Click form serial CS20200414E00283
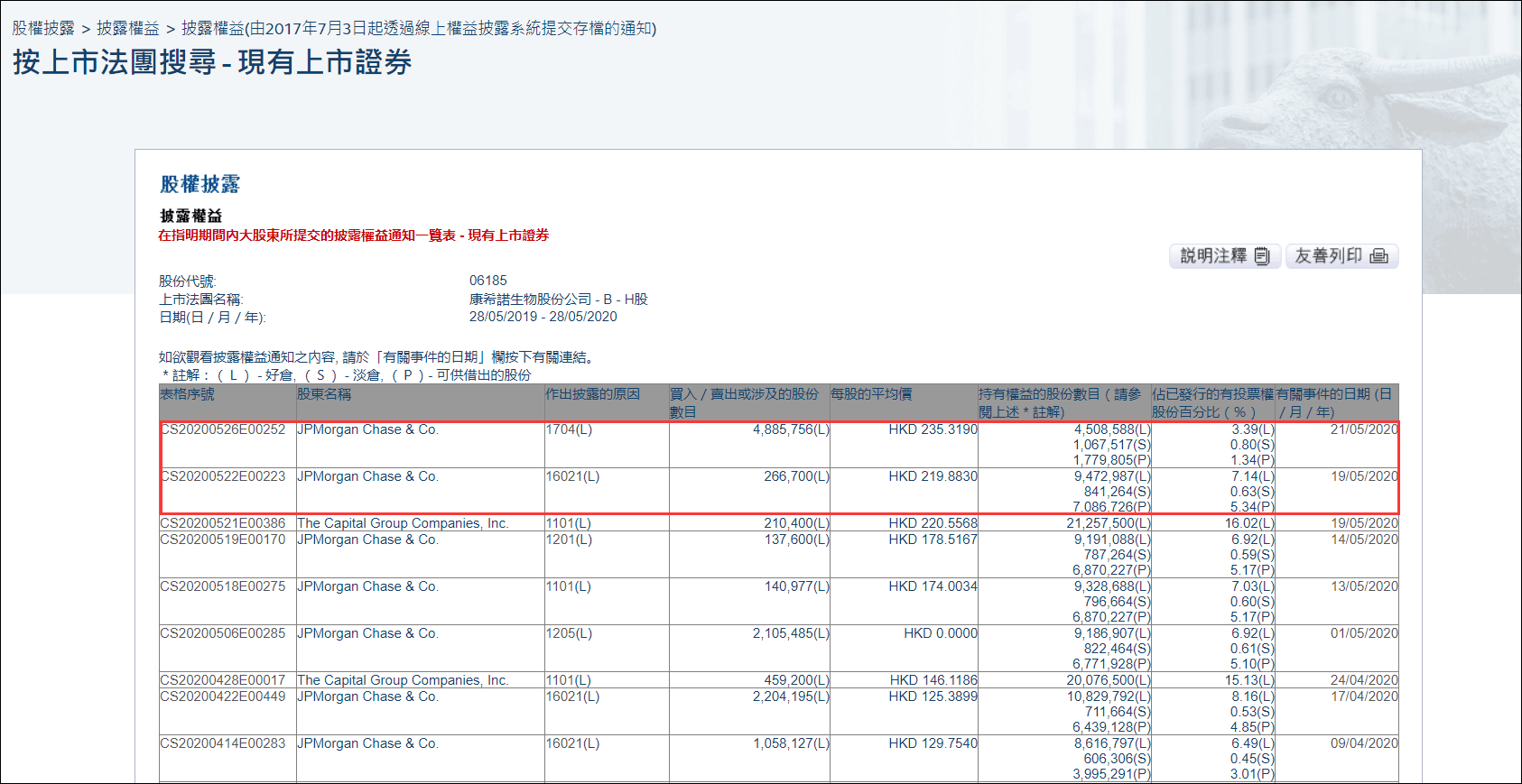The width and height of the screenshot is (1522, 784). (223, 743)
